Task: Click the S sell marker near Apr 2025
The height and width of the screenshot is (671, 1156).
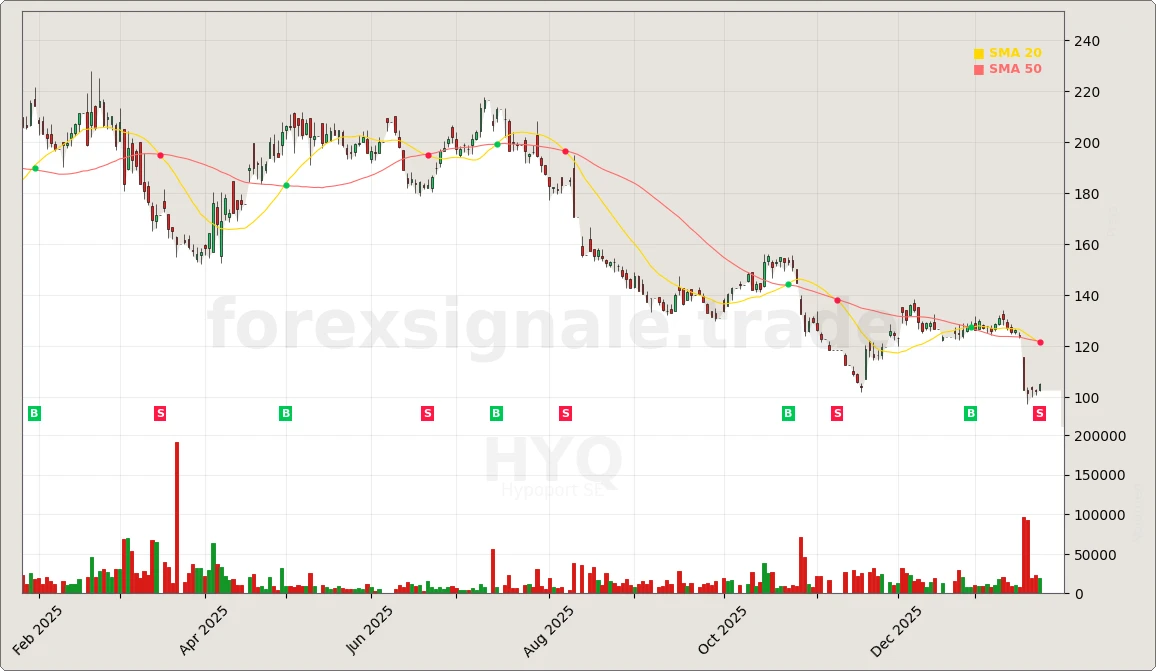Action: coord(160,412)
